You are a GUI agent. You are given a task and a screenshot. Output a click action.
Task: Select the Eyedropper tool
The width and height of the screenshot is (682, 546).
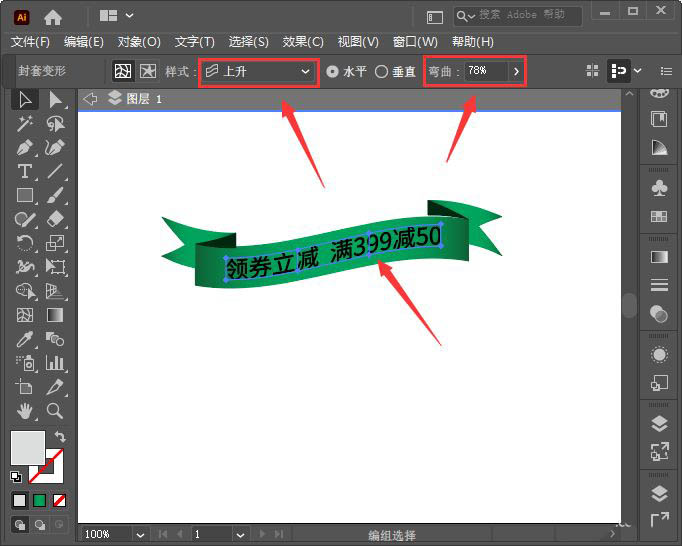tap(25, 338)
